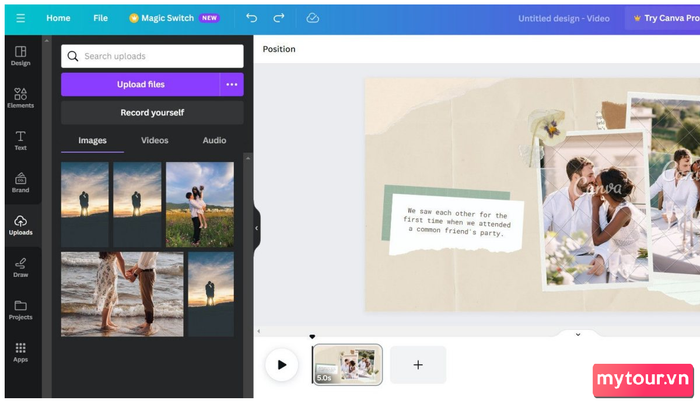Click the search magnifier icon
Viewport: 700px width, 405px height.
(73, 56)
